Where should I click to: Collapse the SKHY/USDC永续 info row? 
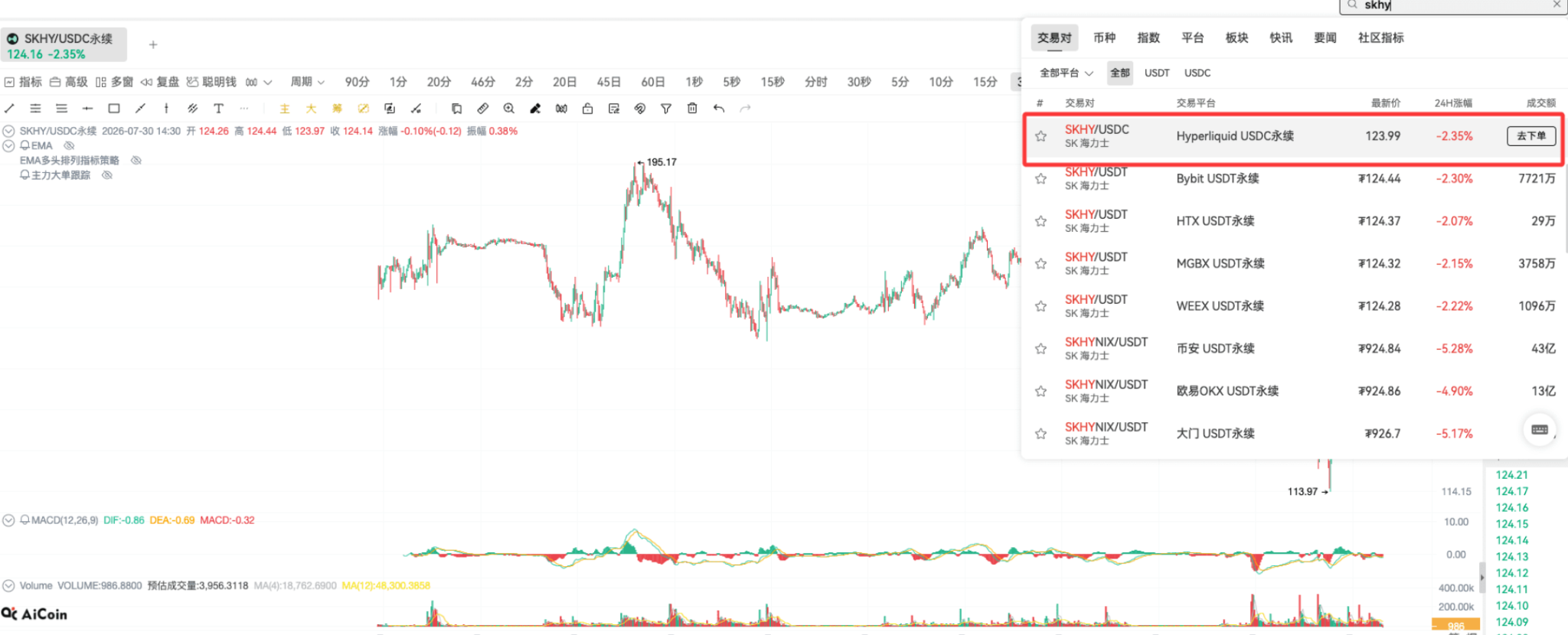point(8,131)
